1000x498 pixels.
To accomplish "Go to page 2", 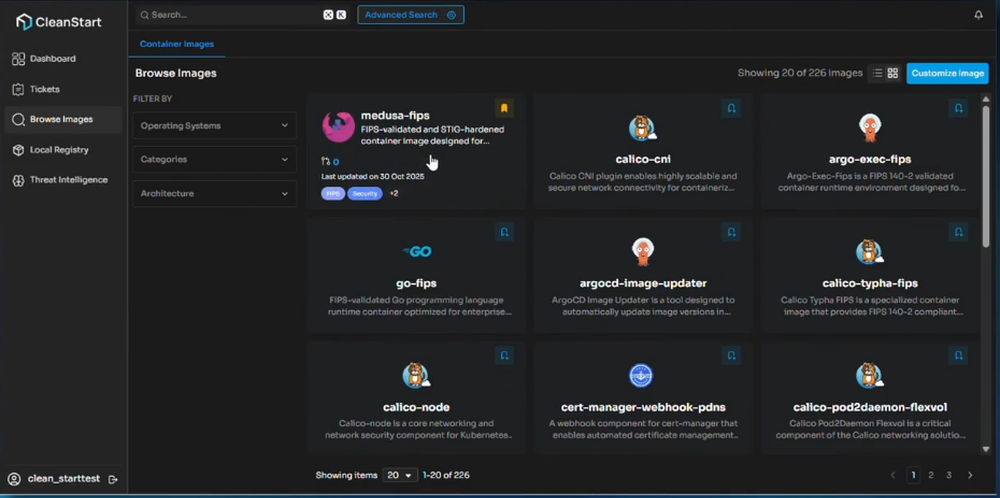I will [x=931, y=475].
